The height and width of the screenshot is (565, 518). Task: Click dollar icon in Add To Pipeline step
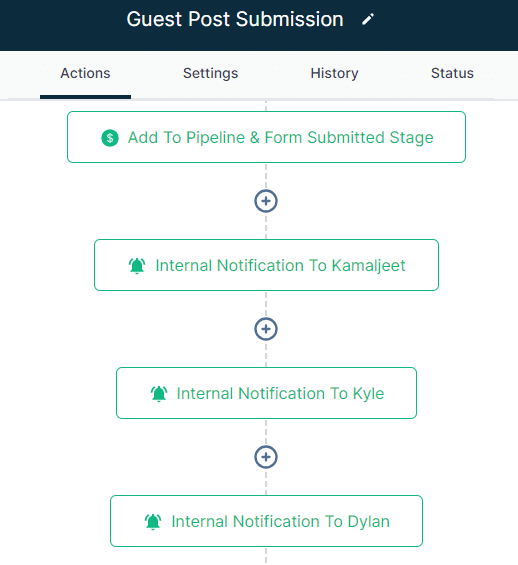[x=110, y=138]
